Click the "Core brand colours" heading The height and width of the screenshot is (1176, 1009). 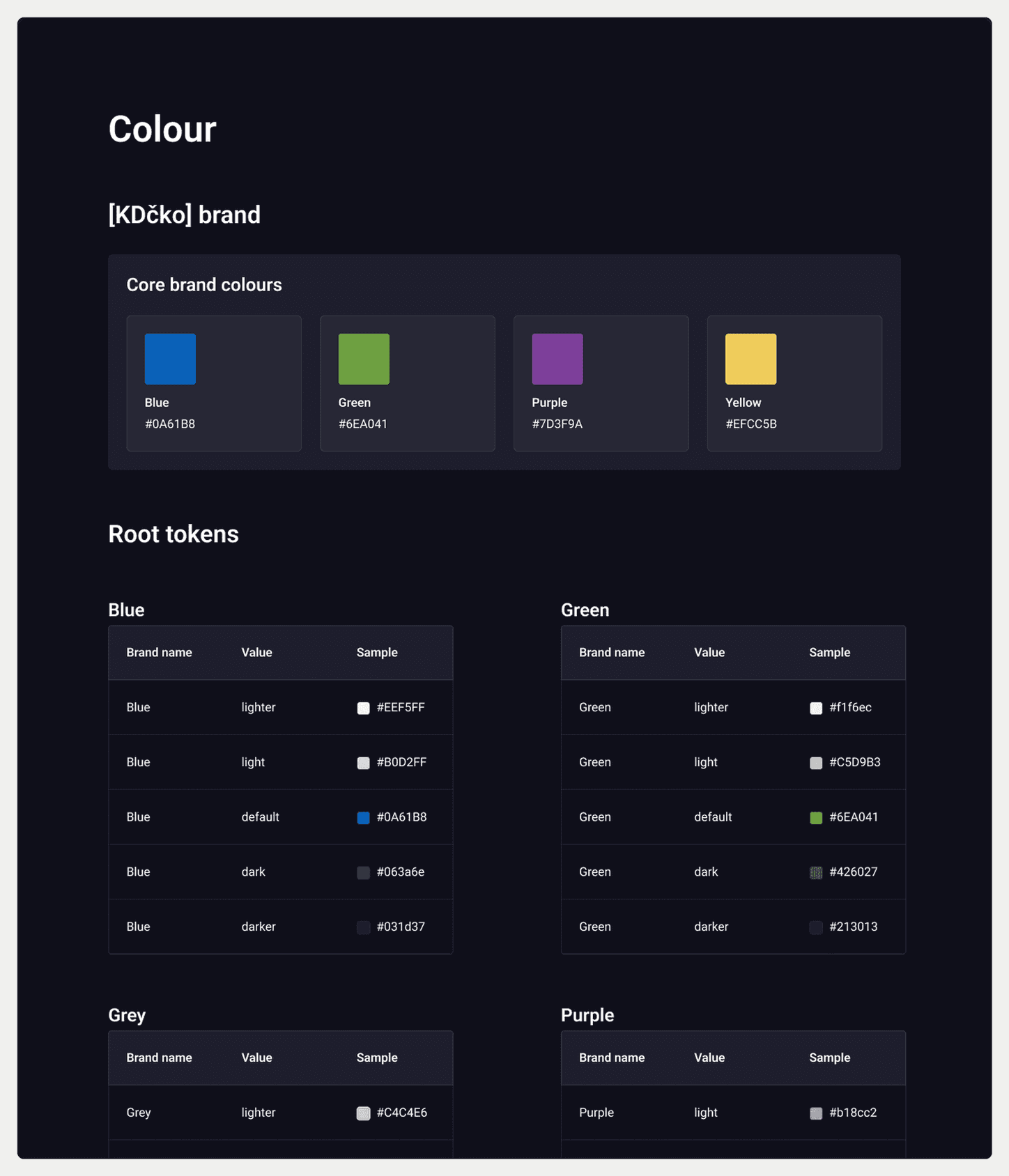click(x=204, y=284)
